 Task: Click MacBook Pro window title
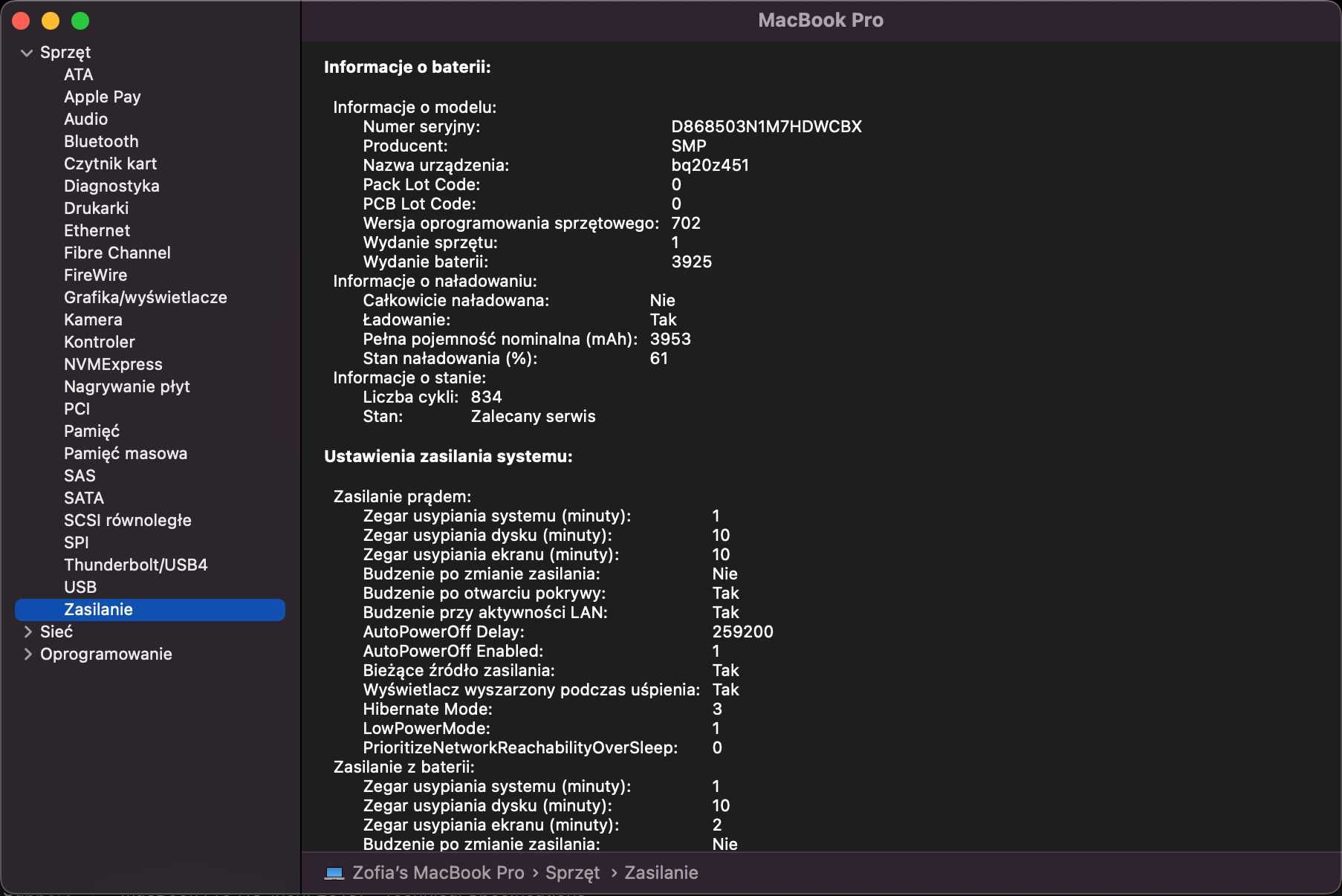(x=821, y=20)
